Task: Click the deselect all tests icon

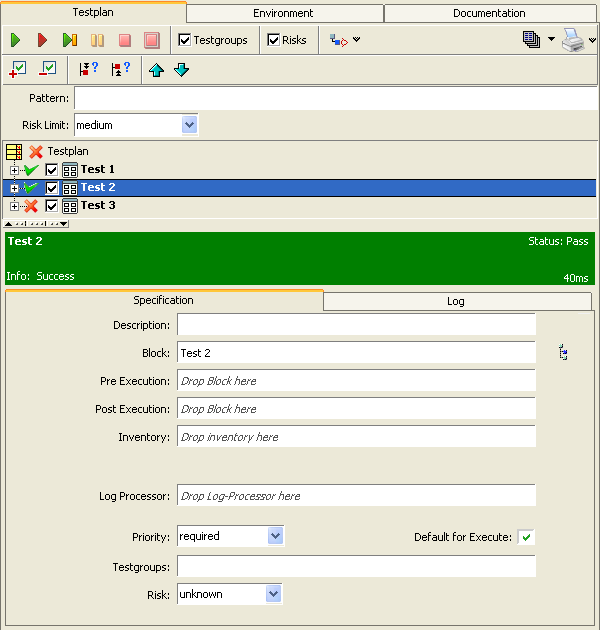Action: coord(47,69)
